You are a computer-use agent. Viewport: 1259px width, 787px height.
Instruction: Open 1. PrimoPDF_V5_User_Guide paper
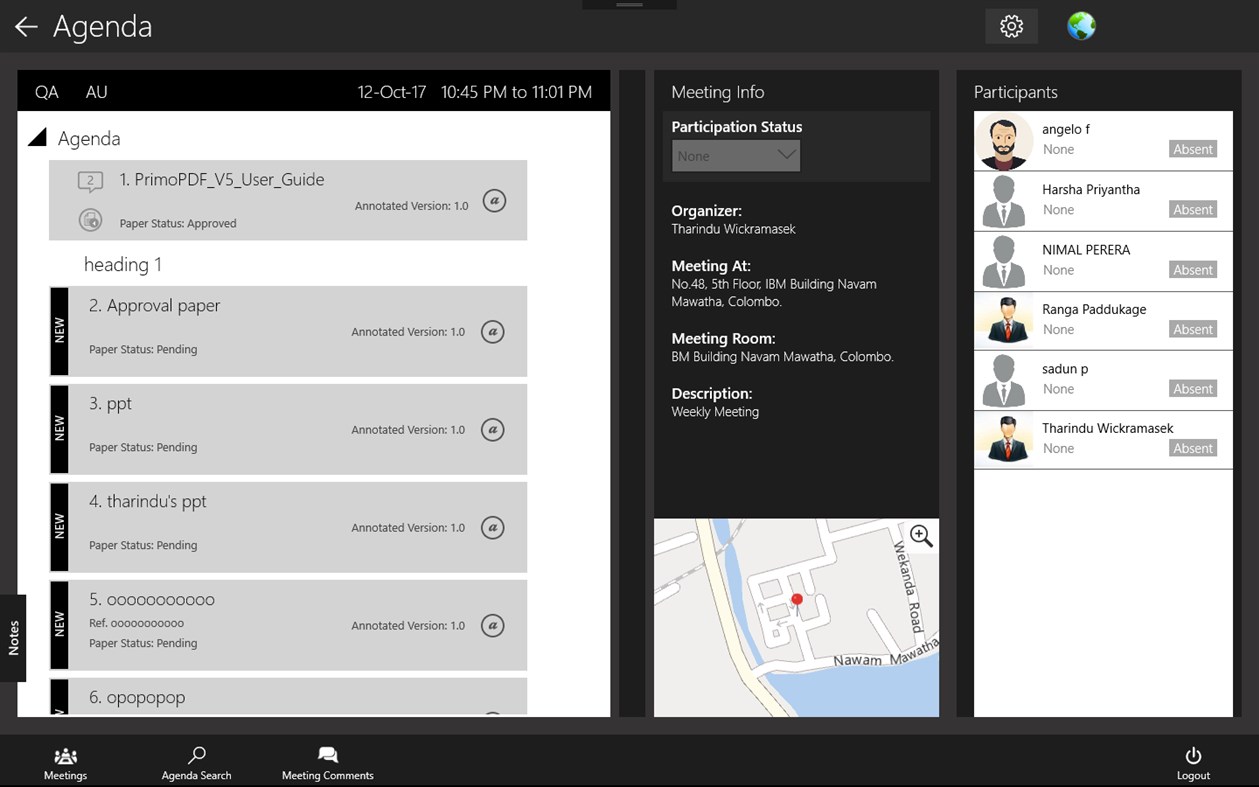288,200
